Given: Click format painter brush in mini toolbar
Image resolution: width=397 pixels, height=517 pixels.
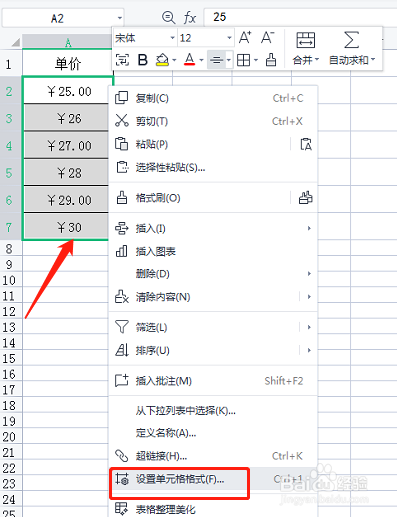Looking at the screenshot, I should 271,60.
